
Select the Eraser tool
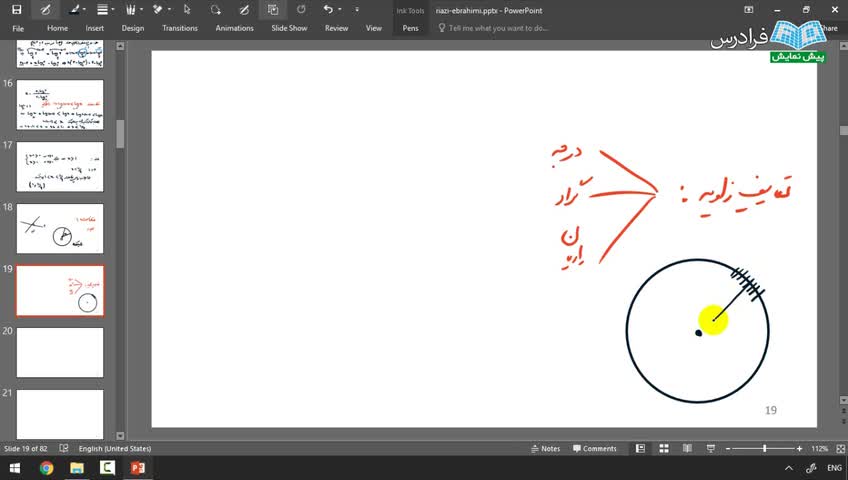(158, 9)
